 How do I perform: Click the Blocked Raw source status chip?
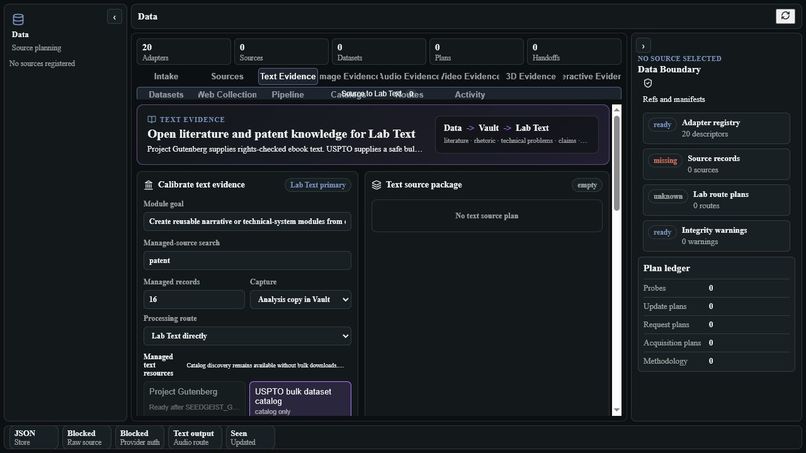[x=86, y=437]
